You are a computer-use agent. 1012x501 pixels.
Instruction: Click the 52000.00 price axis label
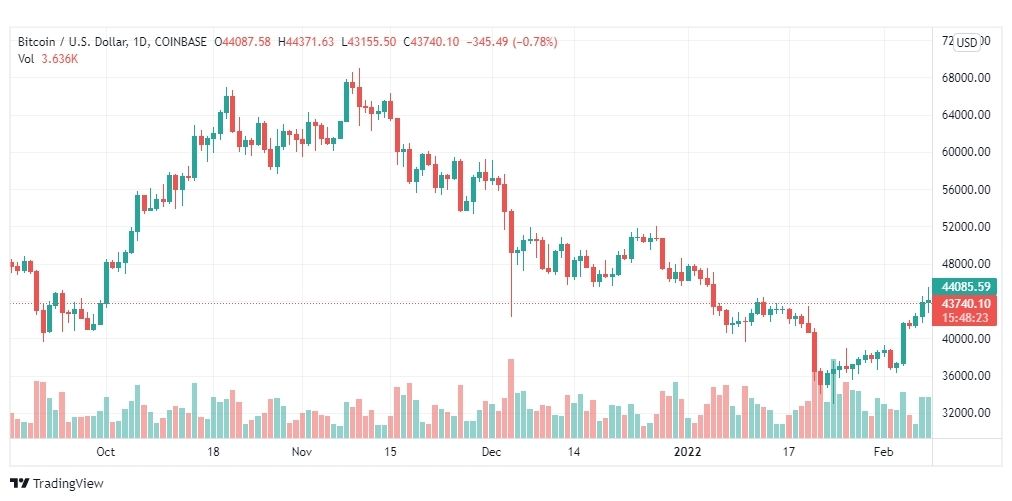click(966, 227)
